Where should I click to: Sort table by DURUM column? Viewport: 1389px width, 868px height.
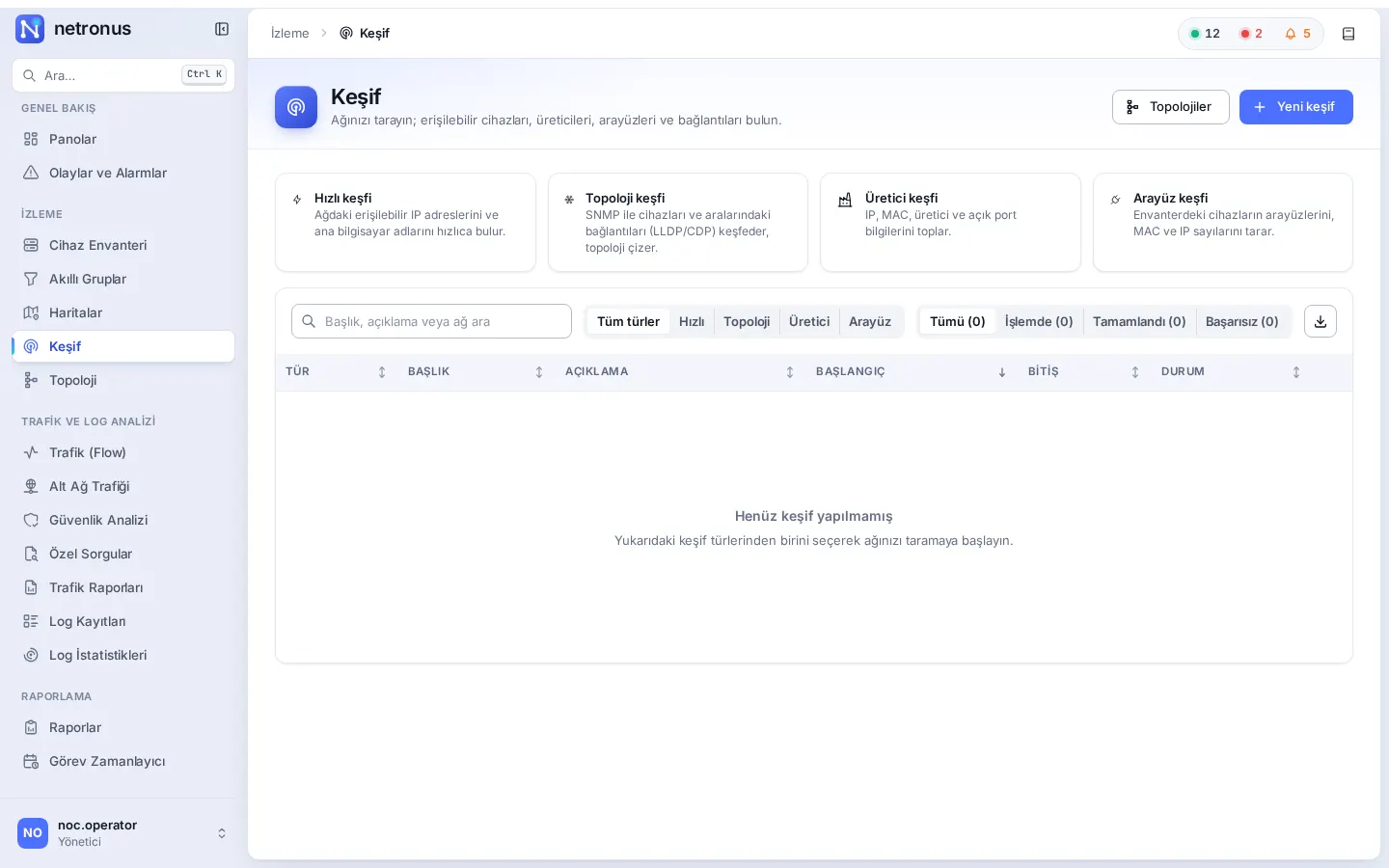tap(1231, 372)
